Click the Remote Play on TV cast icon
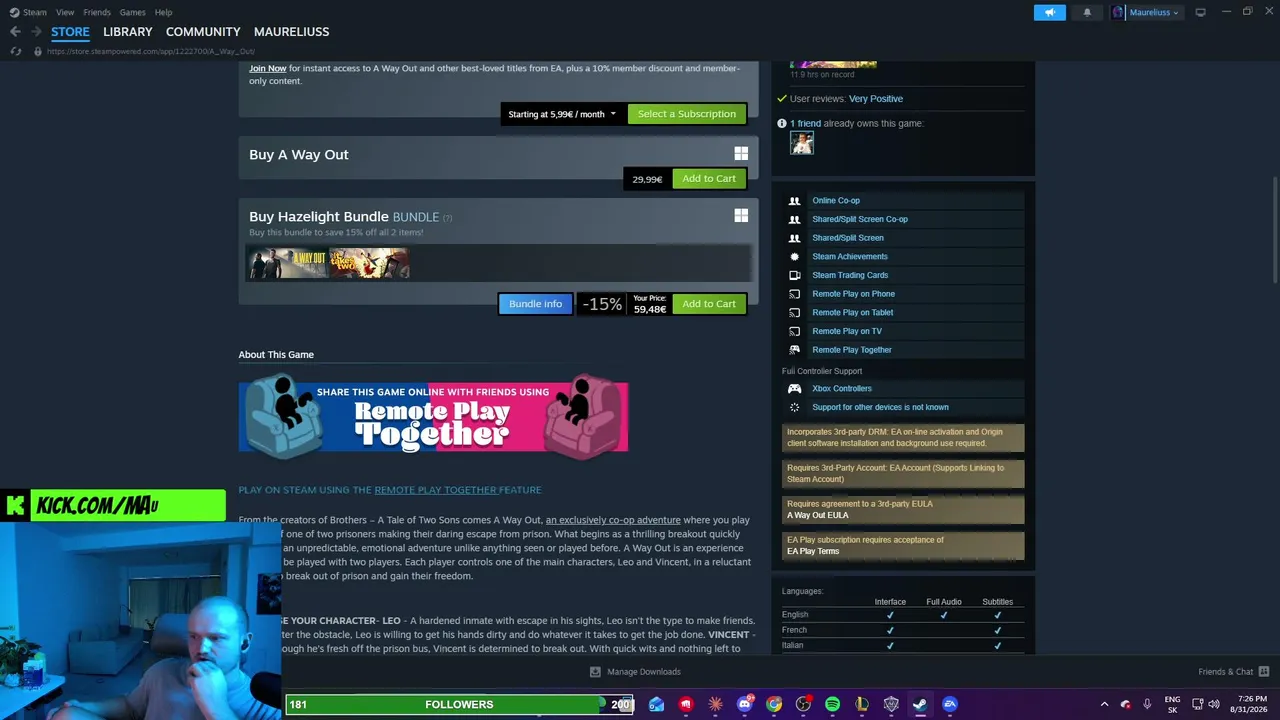Screen dimensions: 1280x720 click(x=794, y=331)
